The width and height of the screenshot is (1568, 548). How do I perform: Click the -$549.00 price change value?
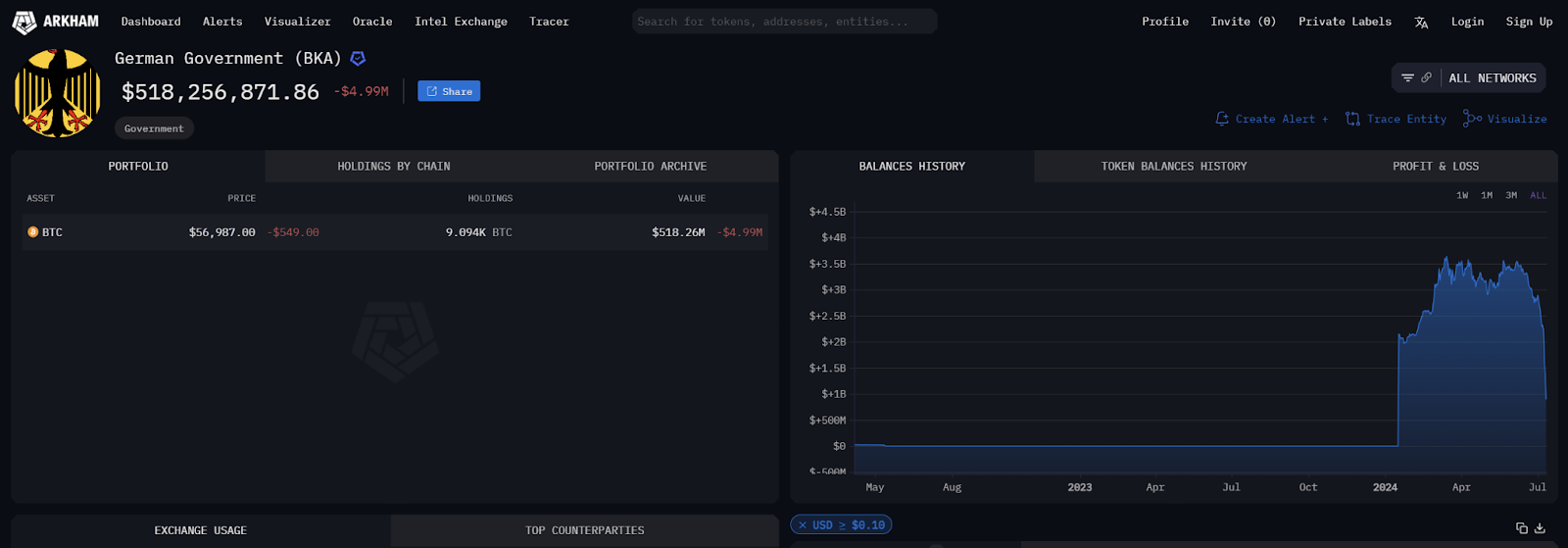293,232
